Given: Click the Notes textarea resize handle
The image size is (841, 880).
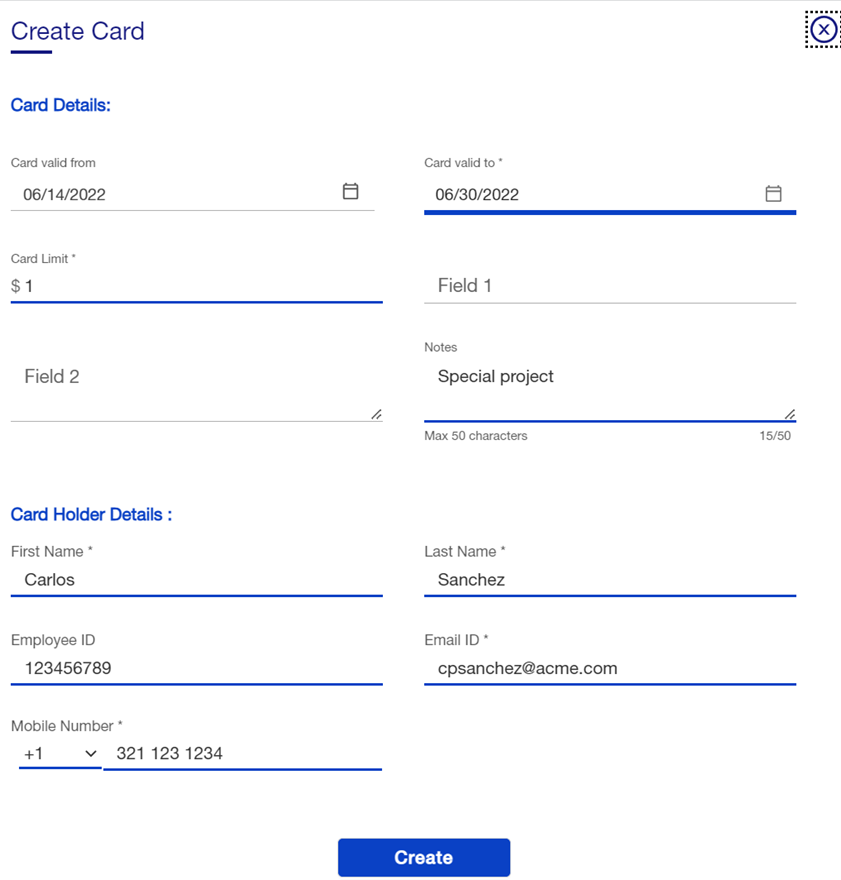Looking at the screenshot, I should (789, 414).
